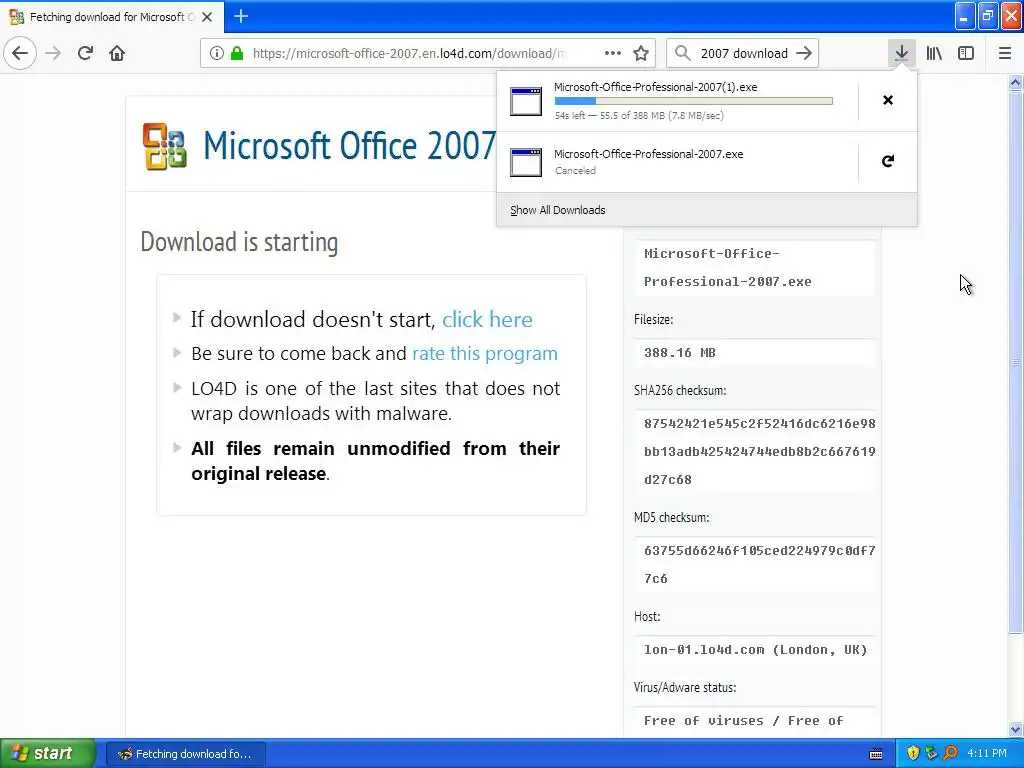The width and height of the screenshot is (1024, 768).
Task: Click the security shield tray icon
Action: tap(913, 753)
